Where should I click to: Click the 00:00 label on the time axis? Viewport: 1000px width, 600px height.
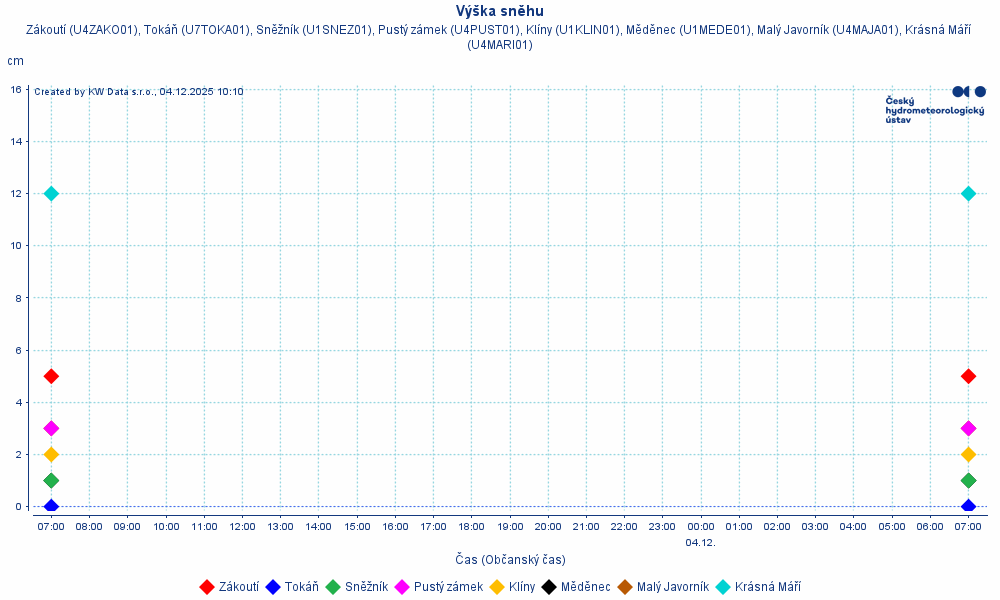click(701, 526)
